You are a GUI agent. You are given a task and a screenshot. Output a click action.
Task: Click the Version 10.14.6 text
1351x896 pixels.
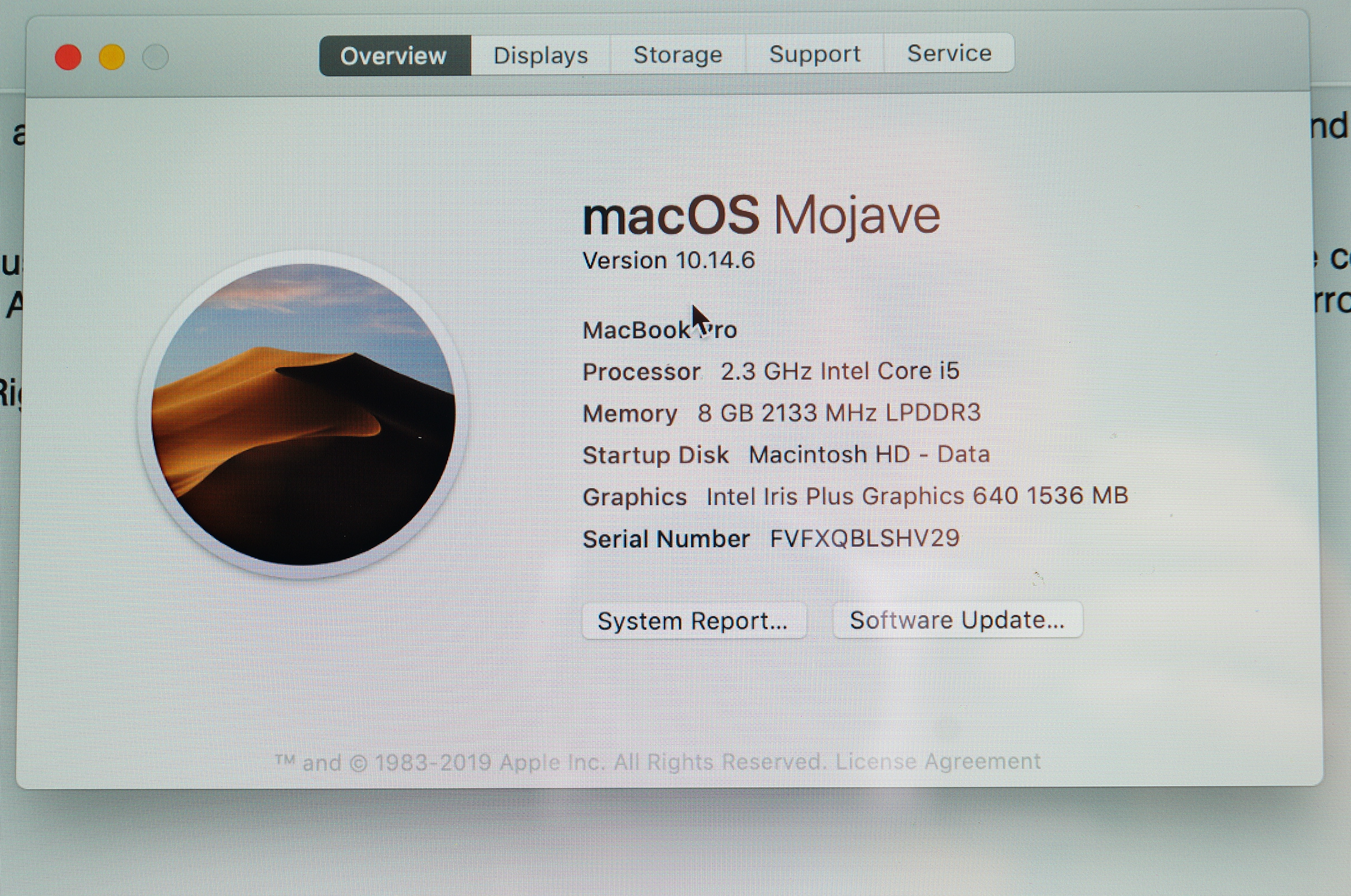pyautogui.click(x=669, y=260)
